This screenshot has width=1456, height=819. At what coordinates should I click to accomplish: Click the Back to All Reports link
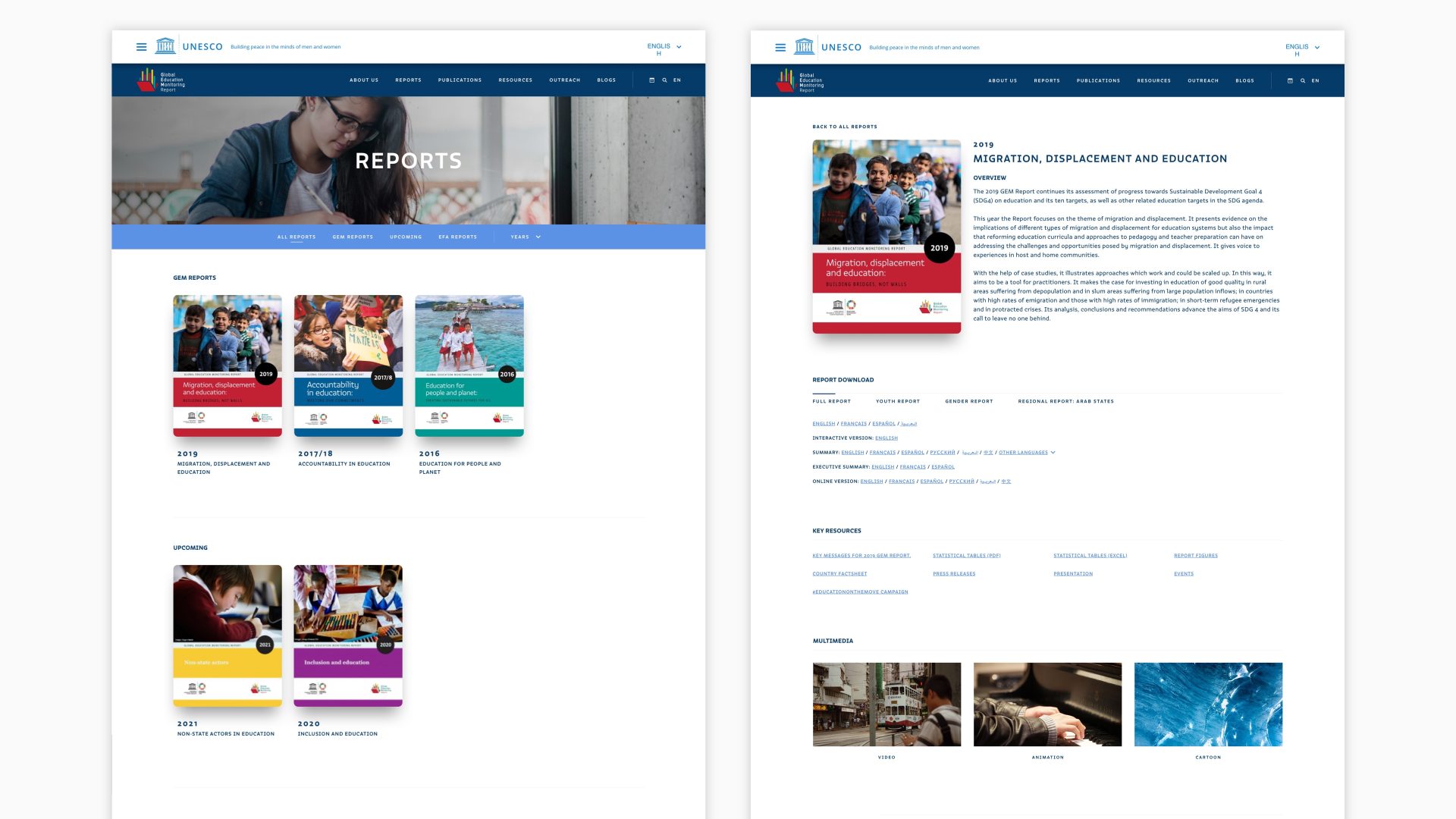tap(844, 127)
